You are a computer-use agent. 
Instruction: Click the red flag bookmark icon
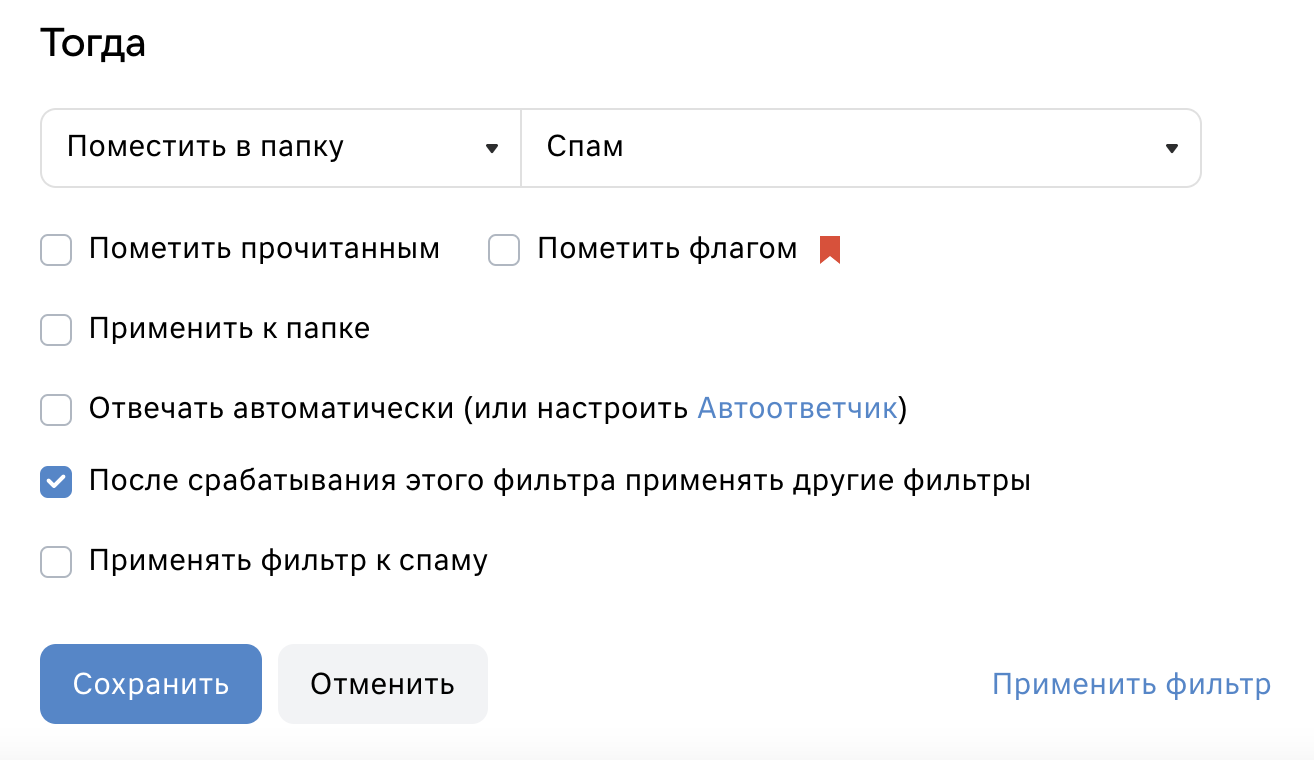click(829, 250)
